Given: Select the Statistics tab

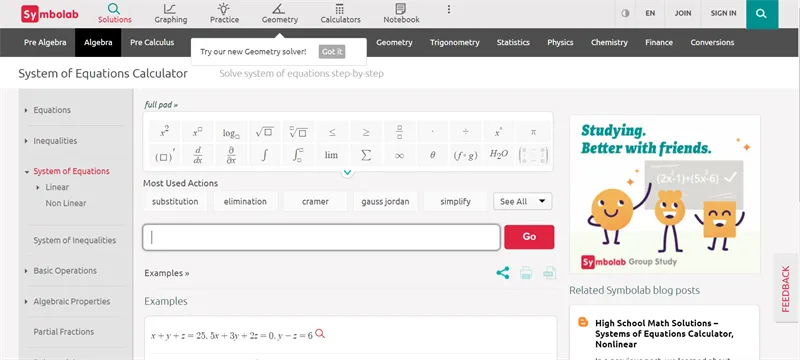Looking at the screenshot, I should click(x=513, y=42).
